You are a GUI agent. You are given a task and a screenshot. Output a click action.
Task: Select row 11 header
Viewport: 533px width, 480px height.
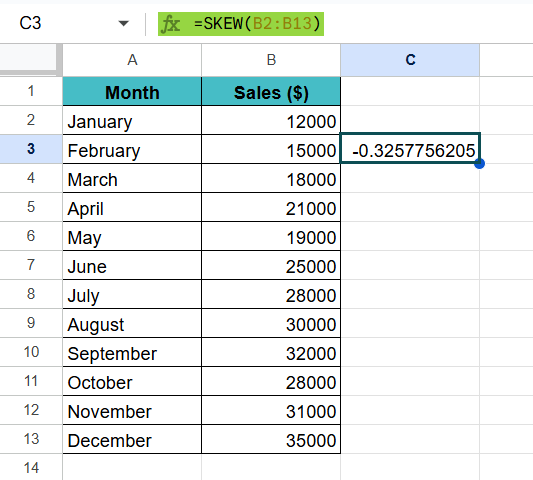[x=31, y=381]
